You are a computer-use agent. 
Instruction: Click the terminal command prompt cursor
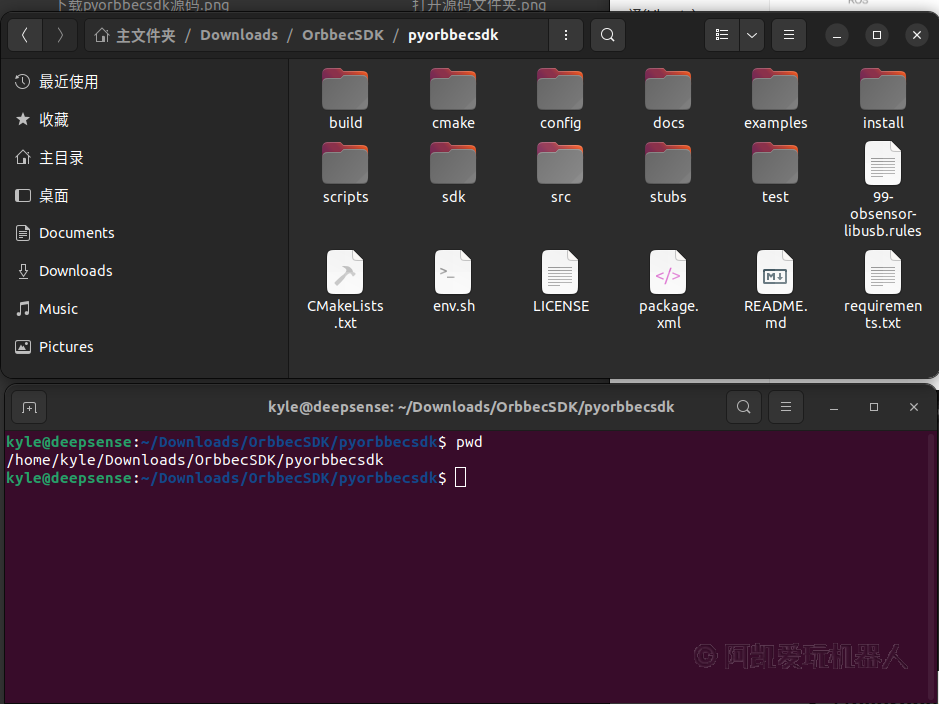(461, 478)
